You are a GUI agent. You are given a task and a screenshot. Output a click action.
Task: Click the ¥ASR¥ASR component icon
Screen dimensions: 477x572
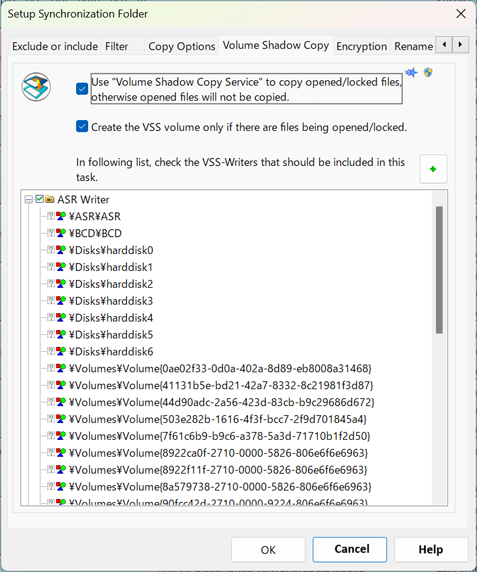pos(61,216)
